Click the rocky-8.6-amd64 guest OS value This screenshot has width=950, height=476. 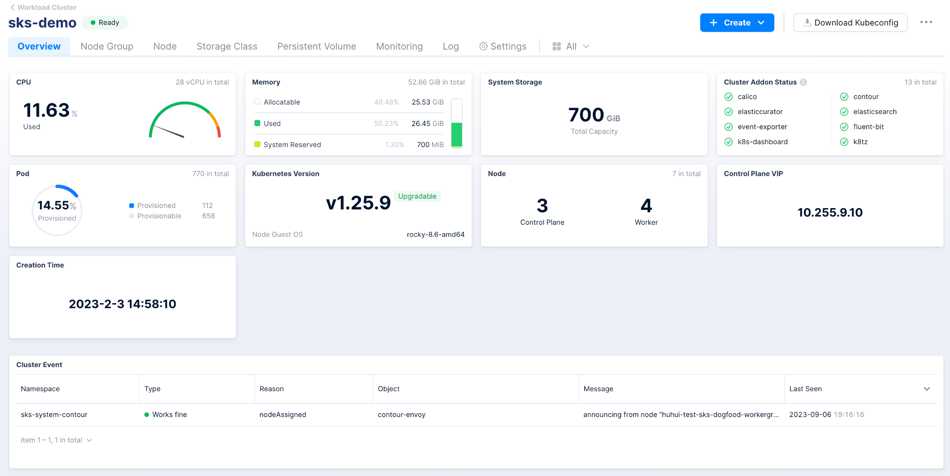435,234
